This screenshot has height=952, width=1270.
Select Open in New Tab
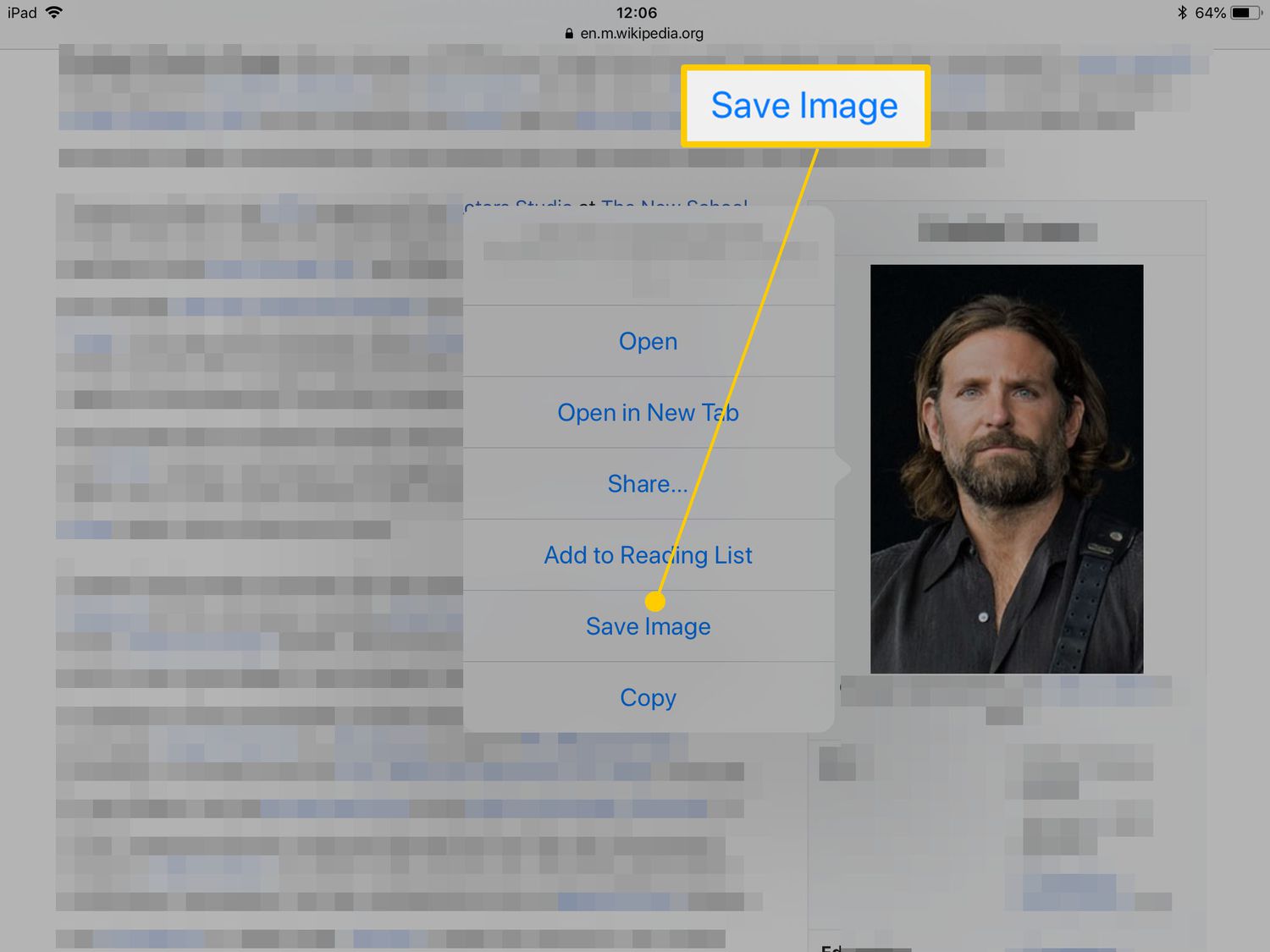pyautogui.click(x=649, y=412)
